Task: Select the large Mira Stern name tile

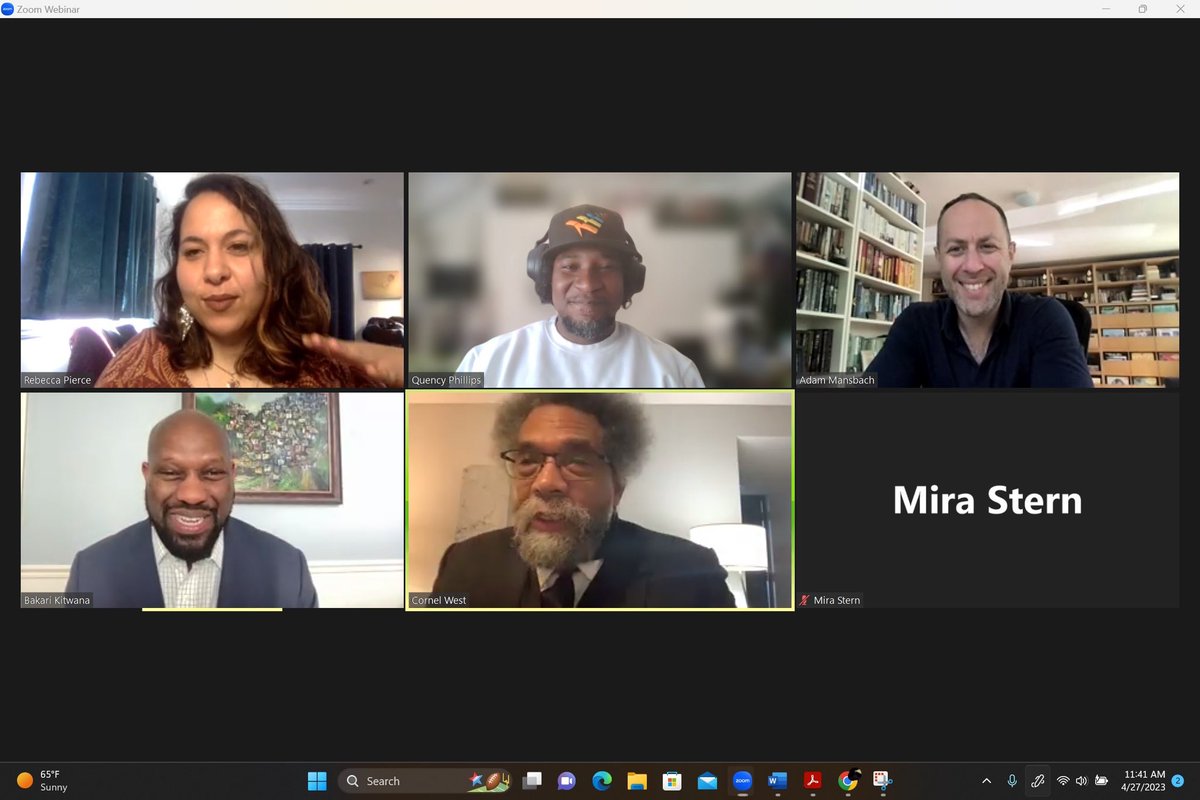Action: pos(987,500)
